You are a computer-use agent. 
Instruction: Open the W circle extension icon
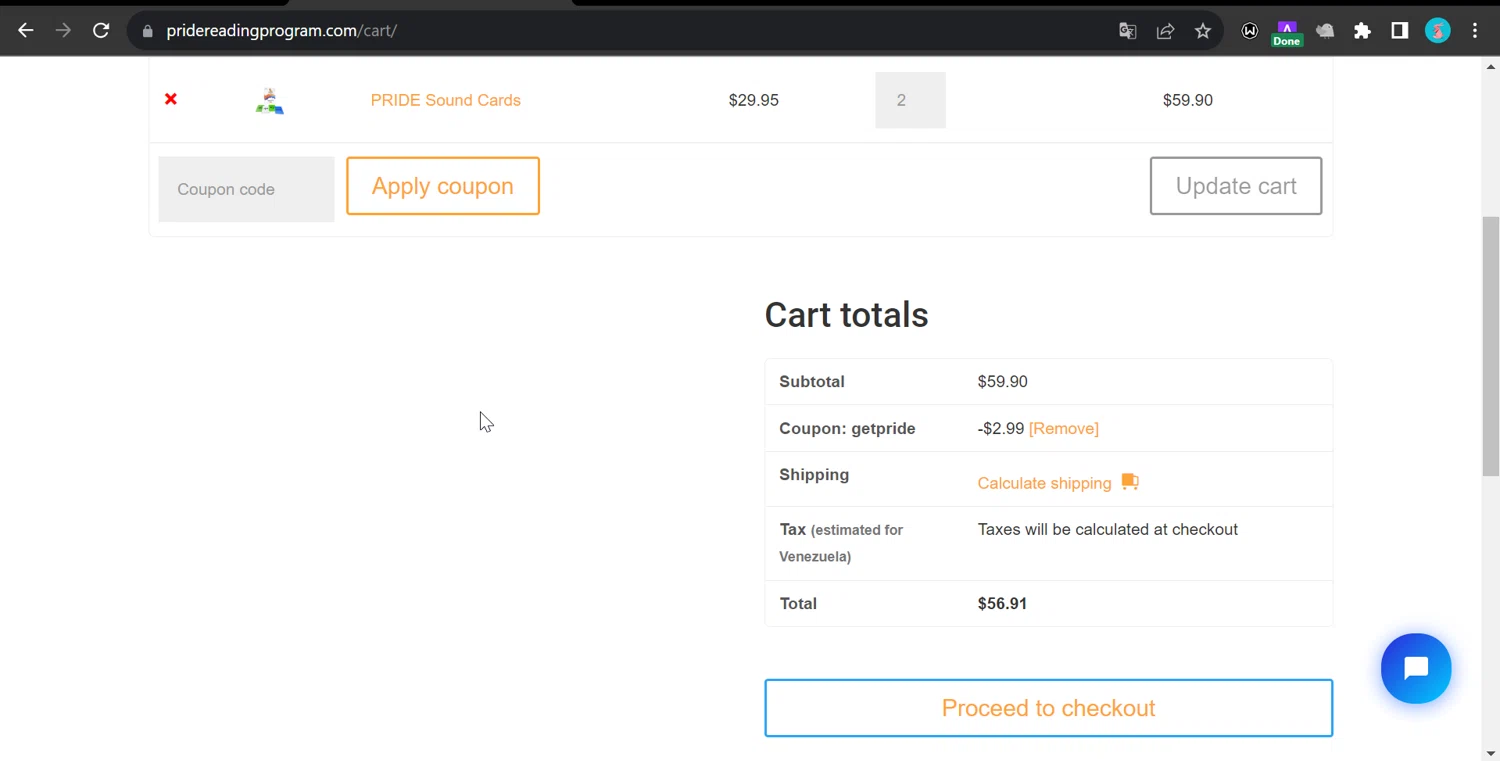tap(1249, 31)
